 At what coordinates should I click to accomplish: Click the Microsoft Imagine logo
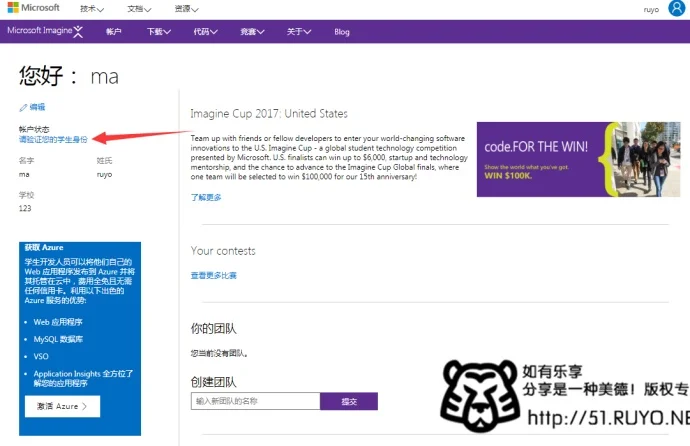click(x=45, y=31)
